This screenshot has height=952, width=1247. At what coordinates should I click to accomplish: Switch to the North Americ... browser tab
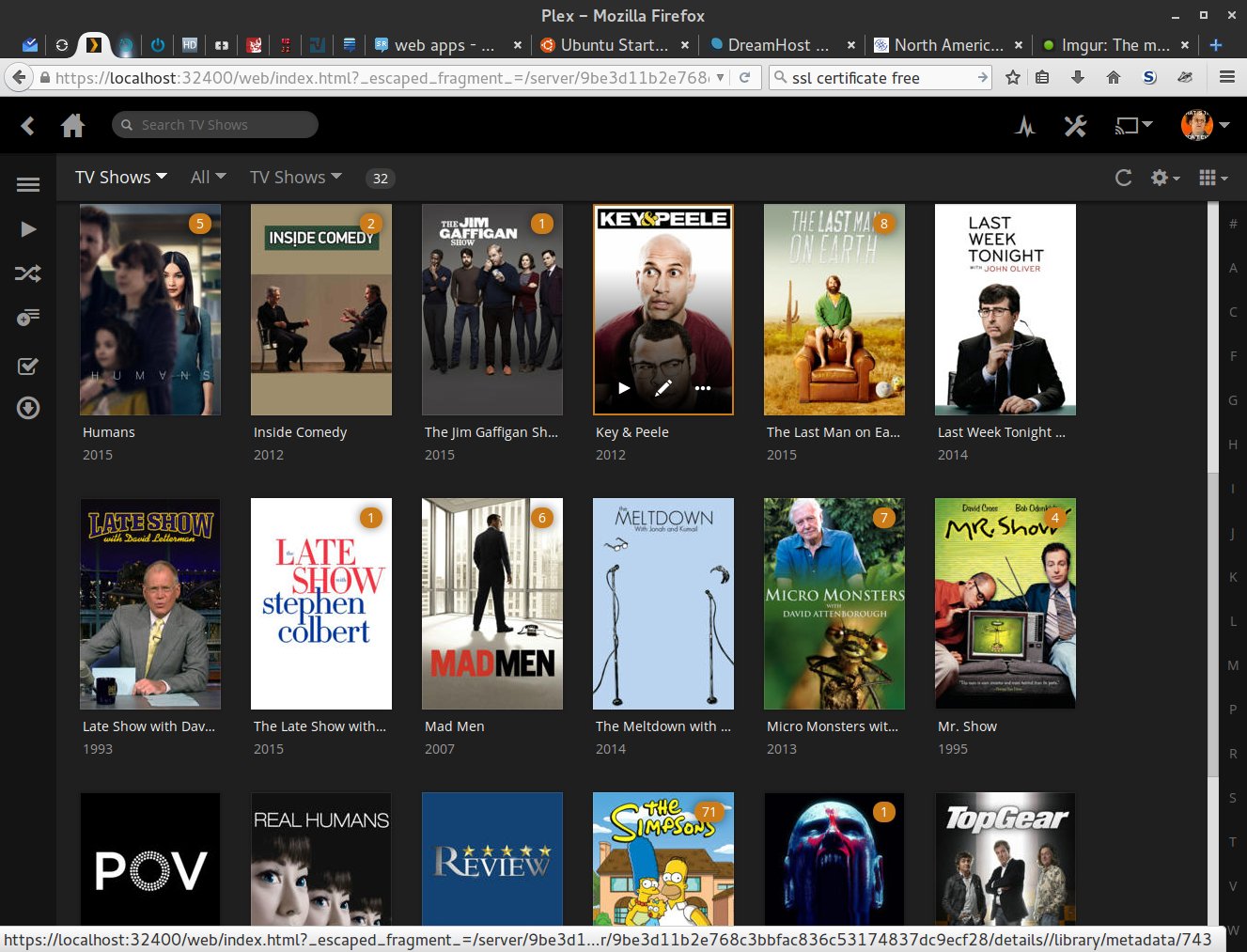[948, 45]
